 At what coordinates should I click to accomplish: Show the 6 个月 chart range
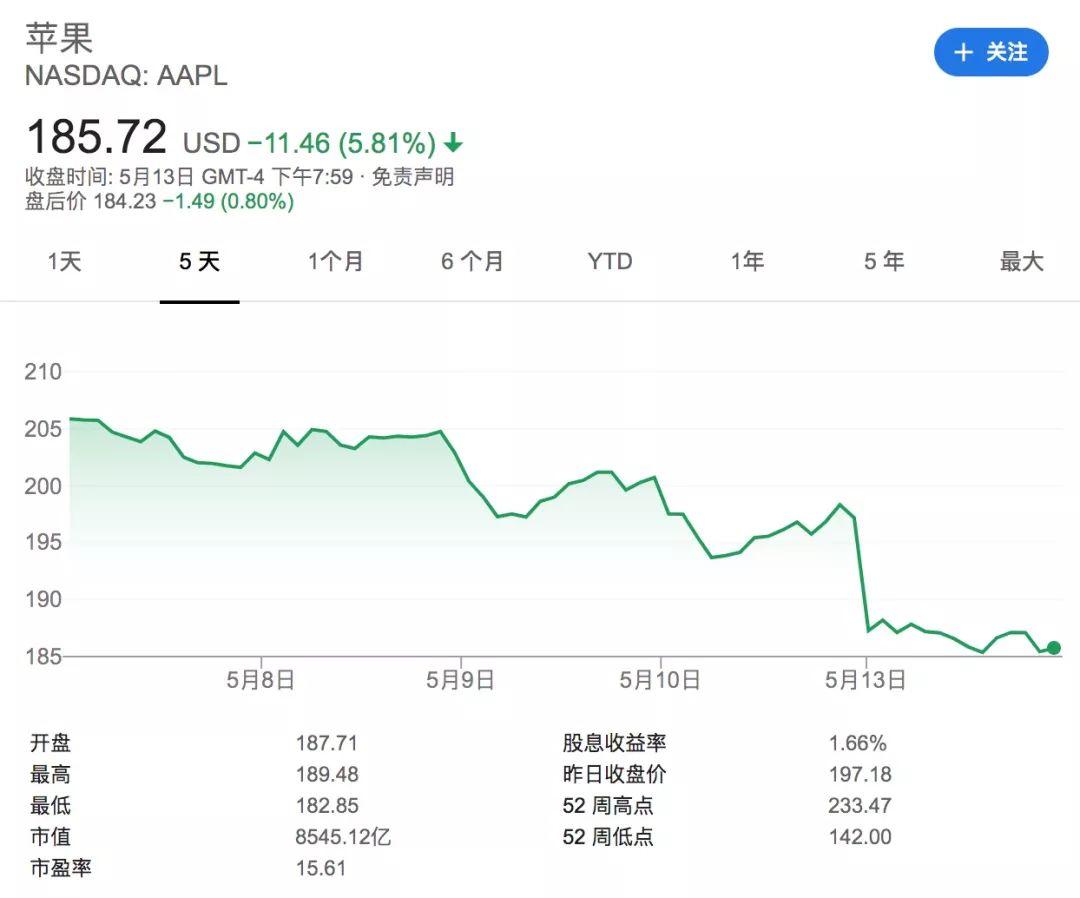pos(472,262)
